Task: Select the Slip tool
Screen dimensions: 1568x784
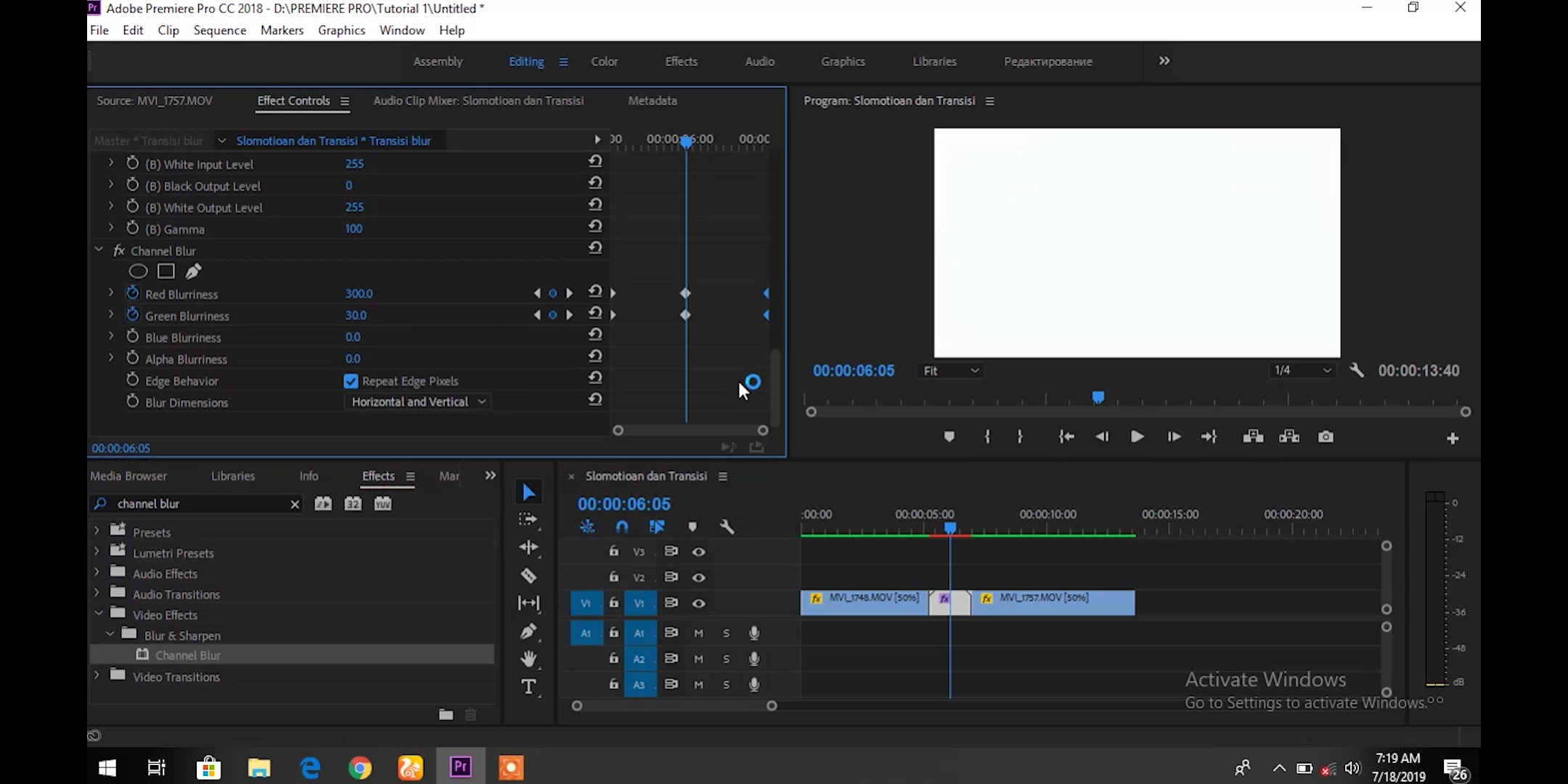Action: 528,603
